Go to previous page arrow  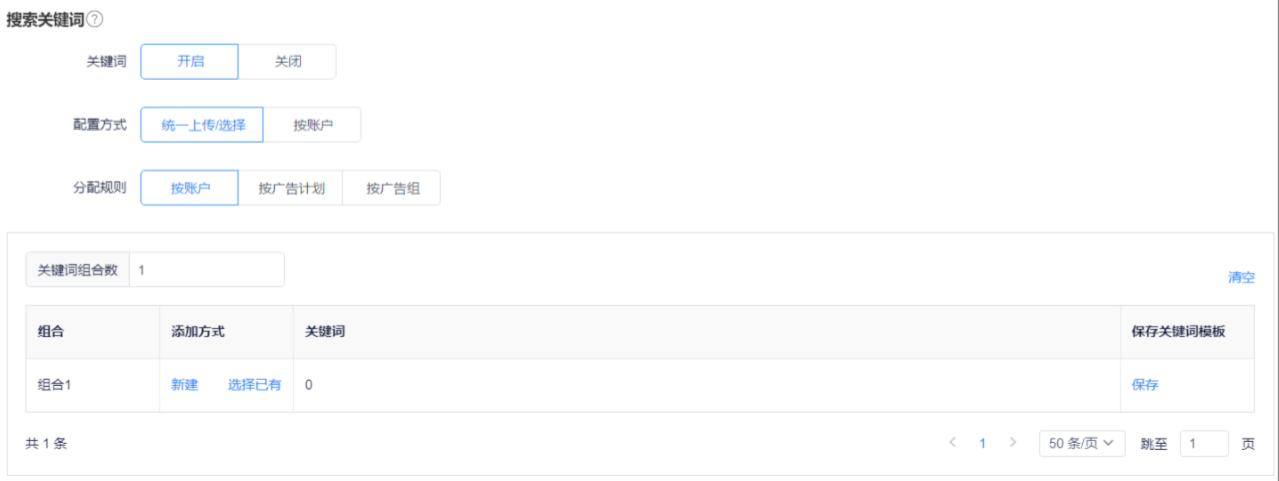(x=952, y=443)
